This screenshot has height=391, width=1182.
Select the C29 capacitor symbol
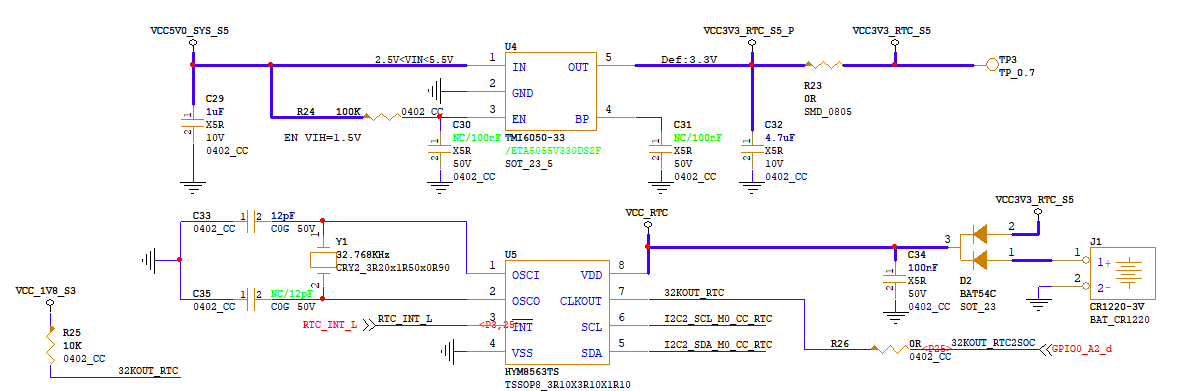tap(193, 124)
